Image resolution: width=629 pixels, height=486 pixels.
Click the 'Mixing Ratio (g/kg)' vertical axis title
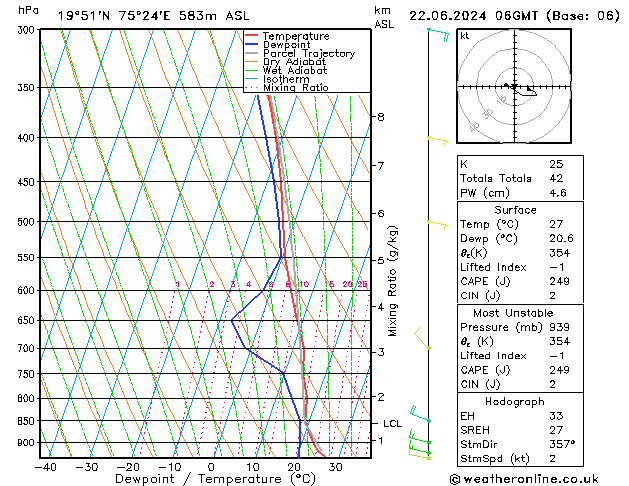pyautogui.click(x=393, y=281)
